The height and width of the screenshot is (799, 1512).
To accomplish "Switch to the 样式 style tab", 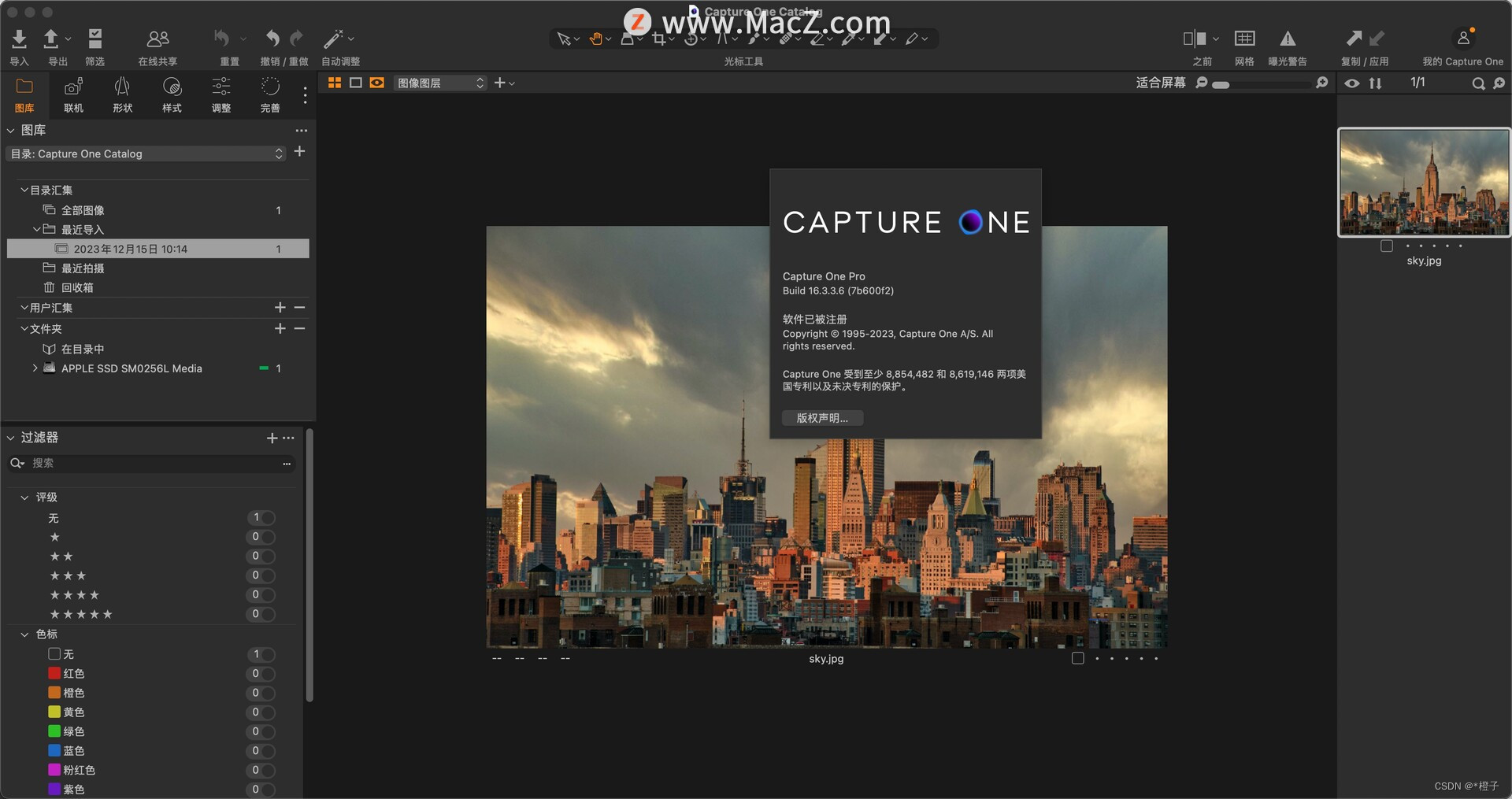I will (x=172, y=94).
